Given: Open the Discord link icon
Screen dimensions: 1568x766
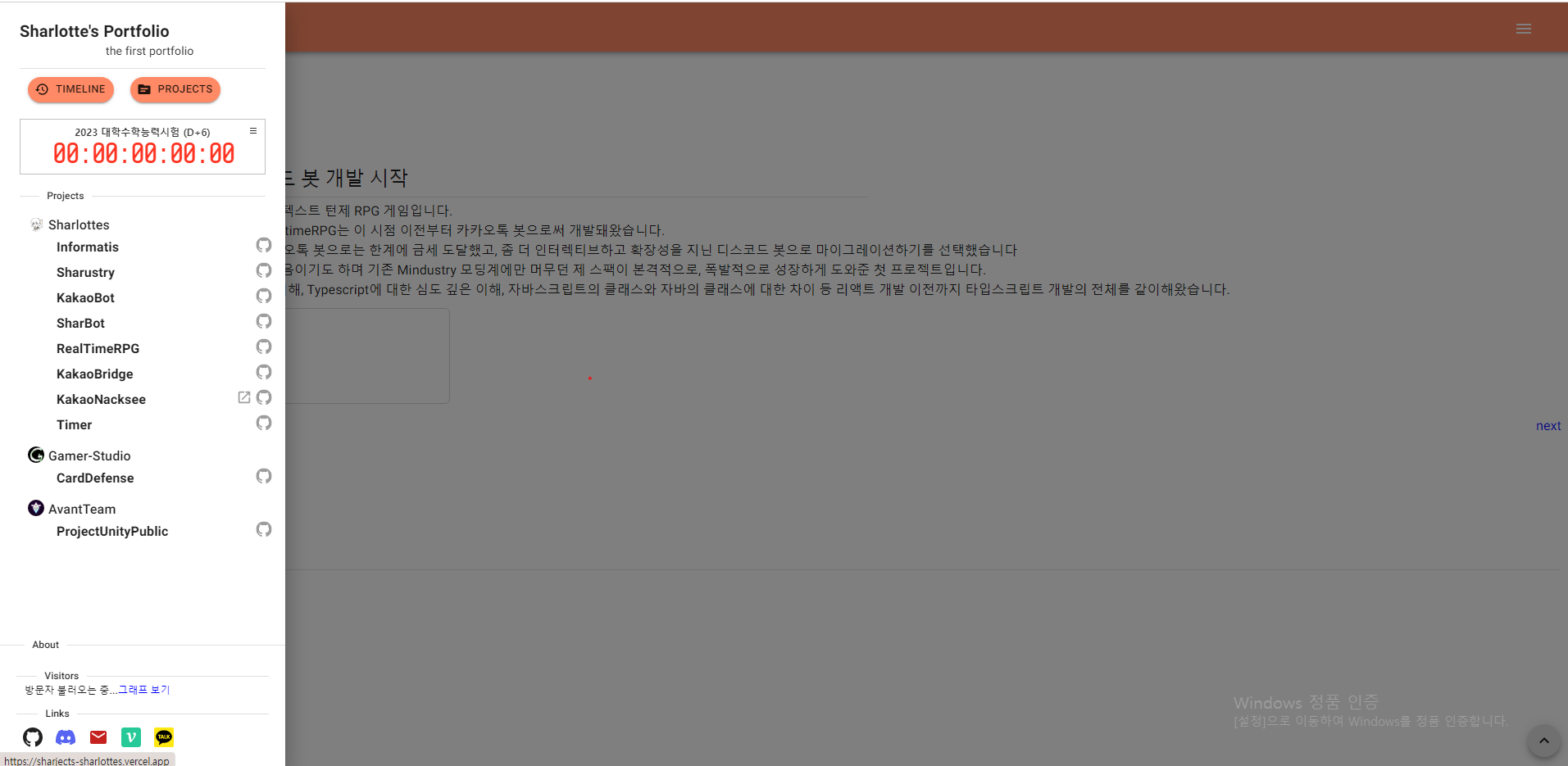Looking at the screenshot, I should (x=66, y=737).
